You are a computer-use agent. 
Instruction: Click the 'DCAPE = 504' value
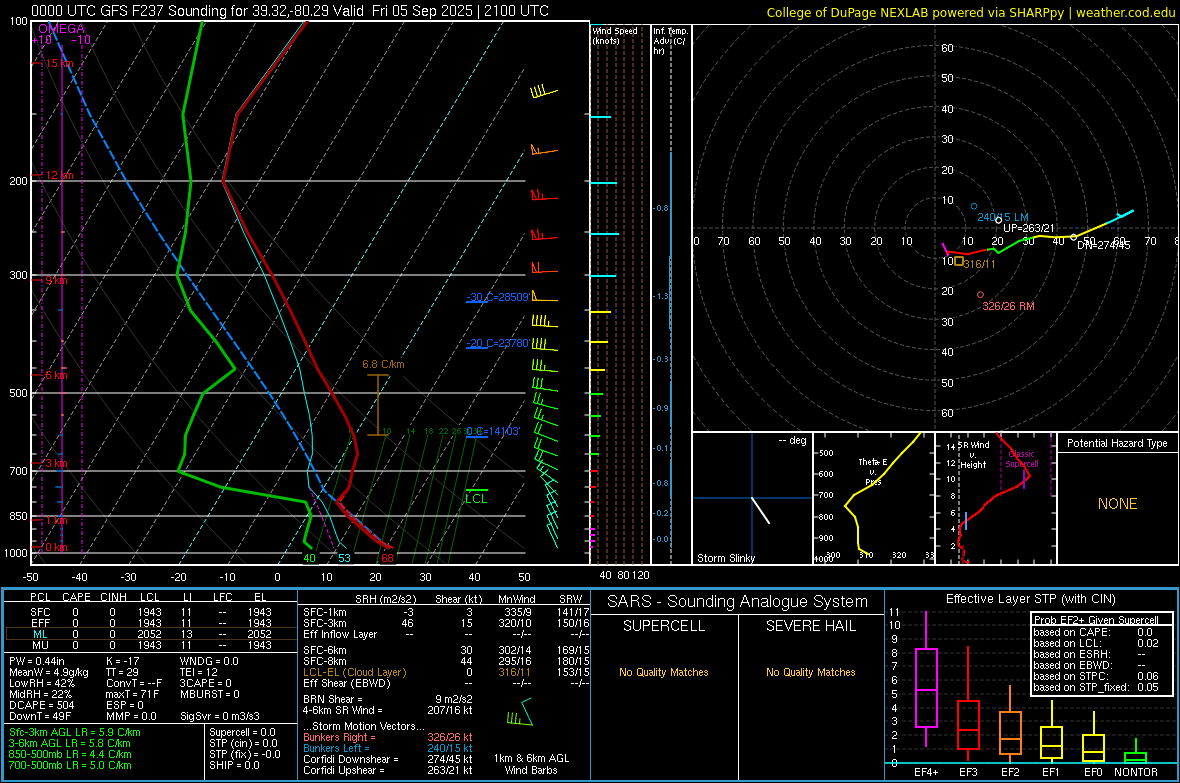click(41, 705)
